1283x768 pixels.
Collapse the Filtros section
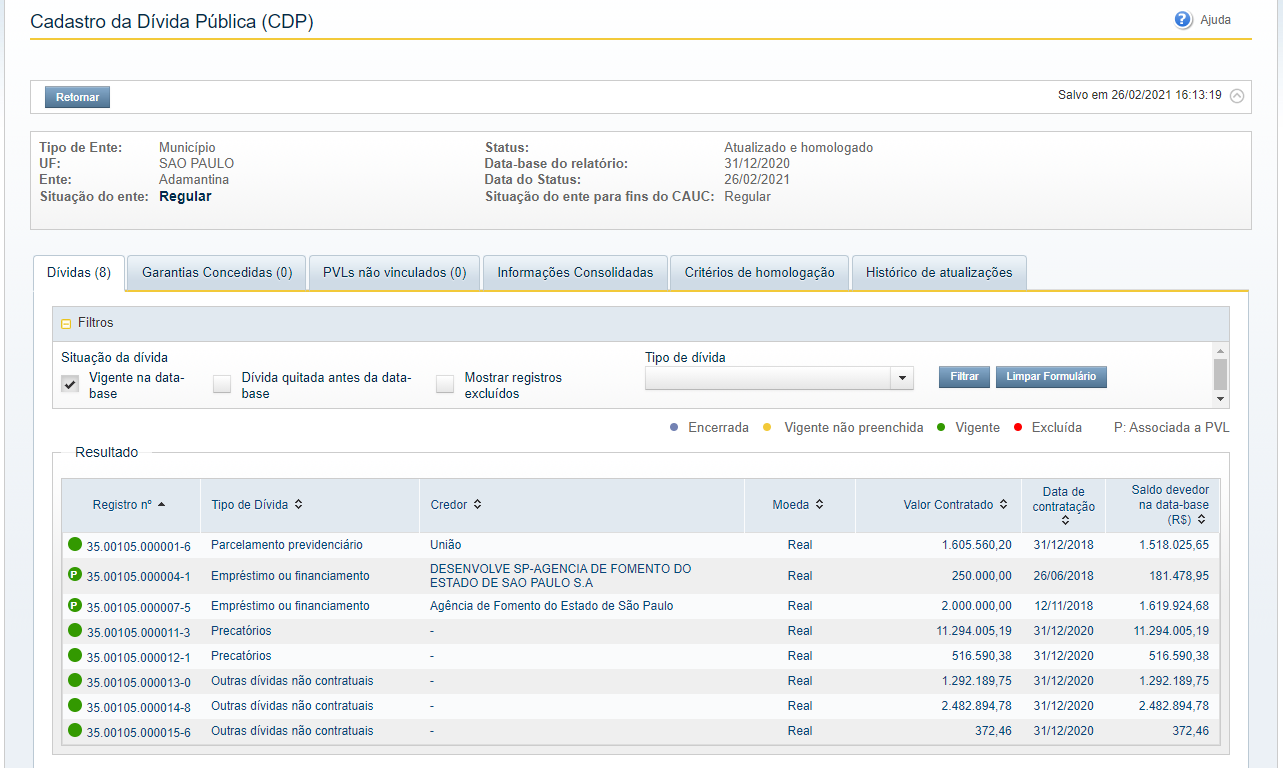pyautogui.click(x=66, y=324)
